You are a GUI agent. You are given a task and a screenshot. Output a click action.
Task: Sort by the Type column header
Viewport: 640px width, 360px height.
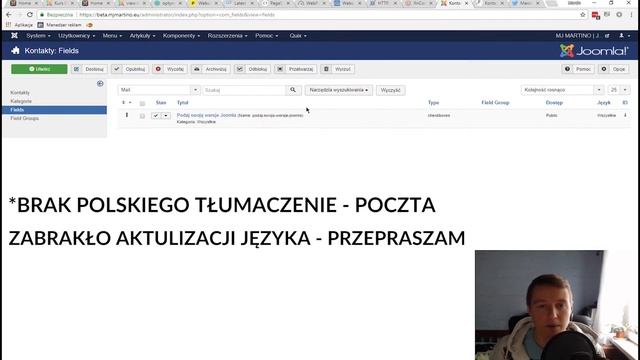point(433,103)
